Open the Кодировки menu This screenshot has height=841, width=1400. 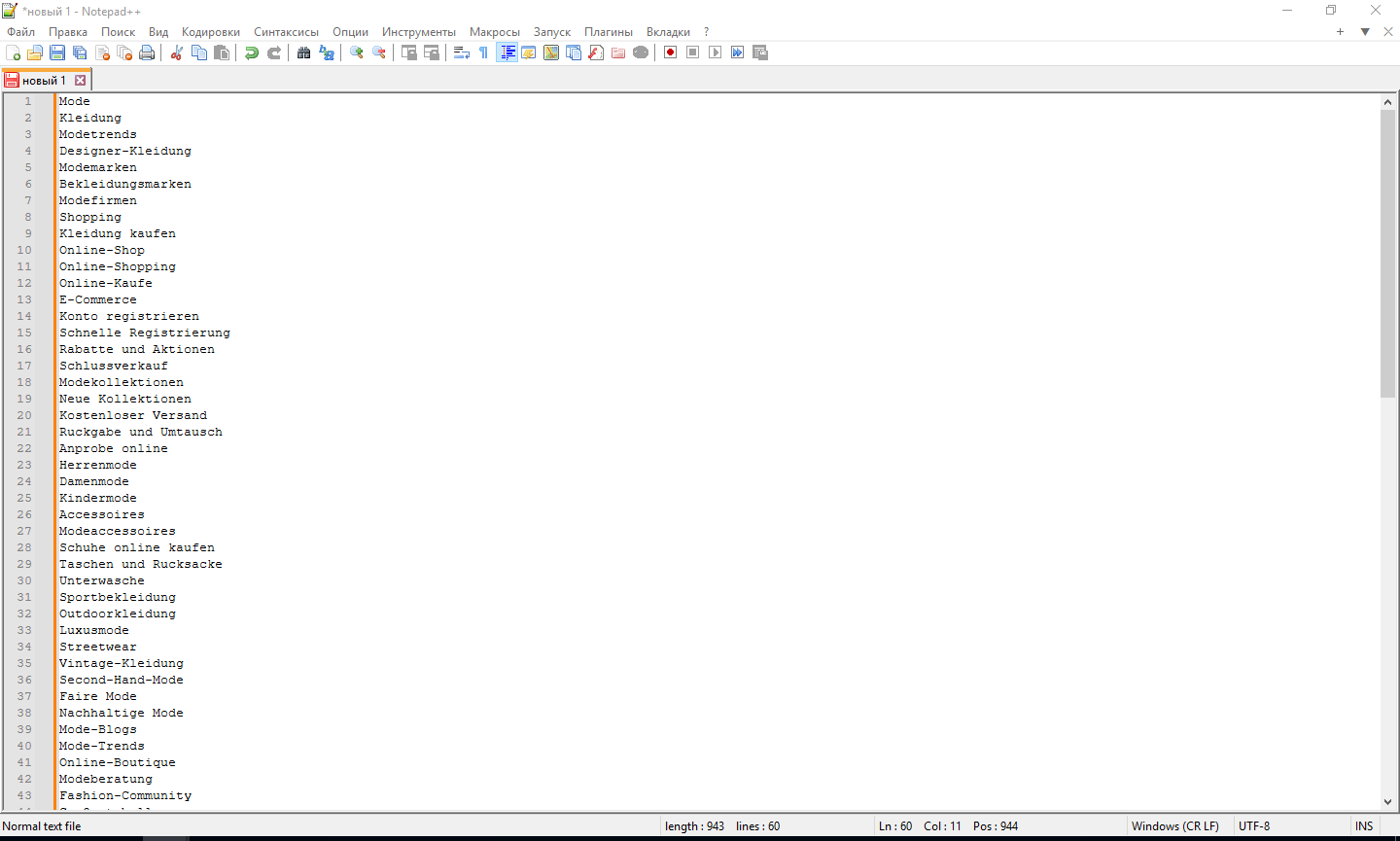[x=211, y=32]
